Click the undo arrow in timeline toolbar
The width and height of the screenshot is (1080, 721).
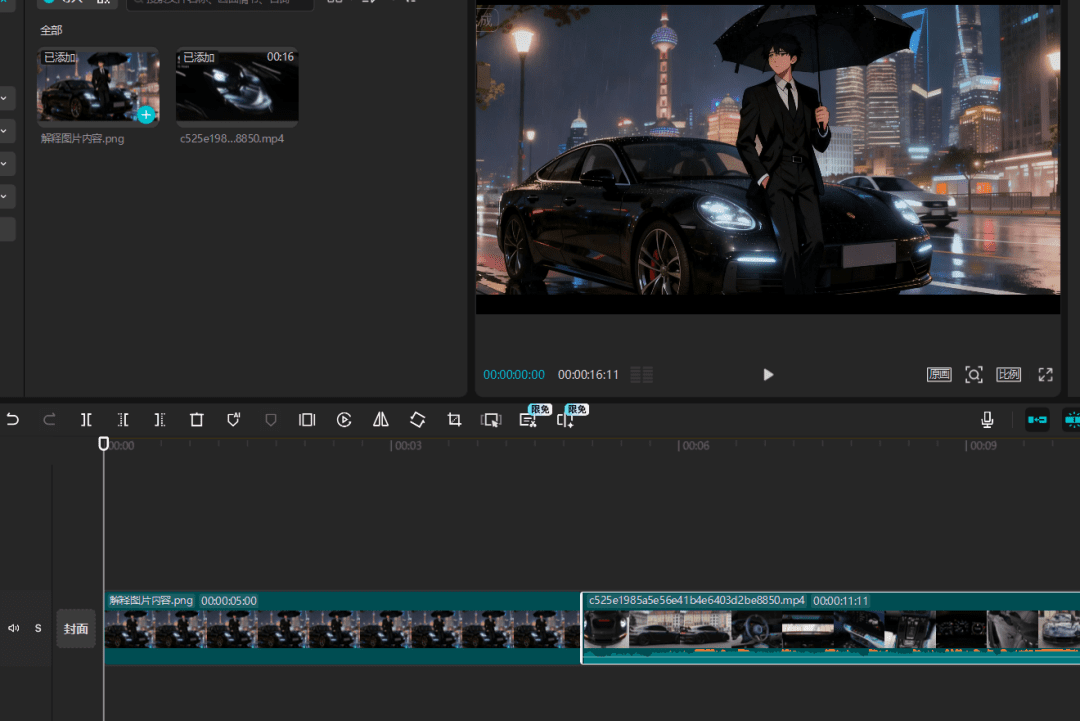(13, 420)
